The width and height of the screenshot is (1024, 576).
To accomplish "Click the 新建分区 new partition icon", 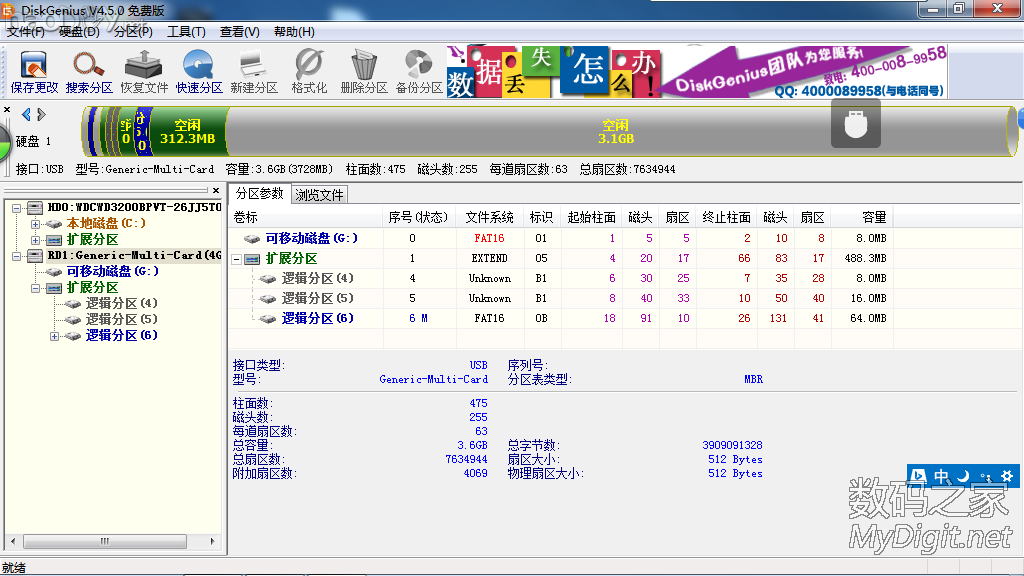I will [254, 72].
